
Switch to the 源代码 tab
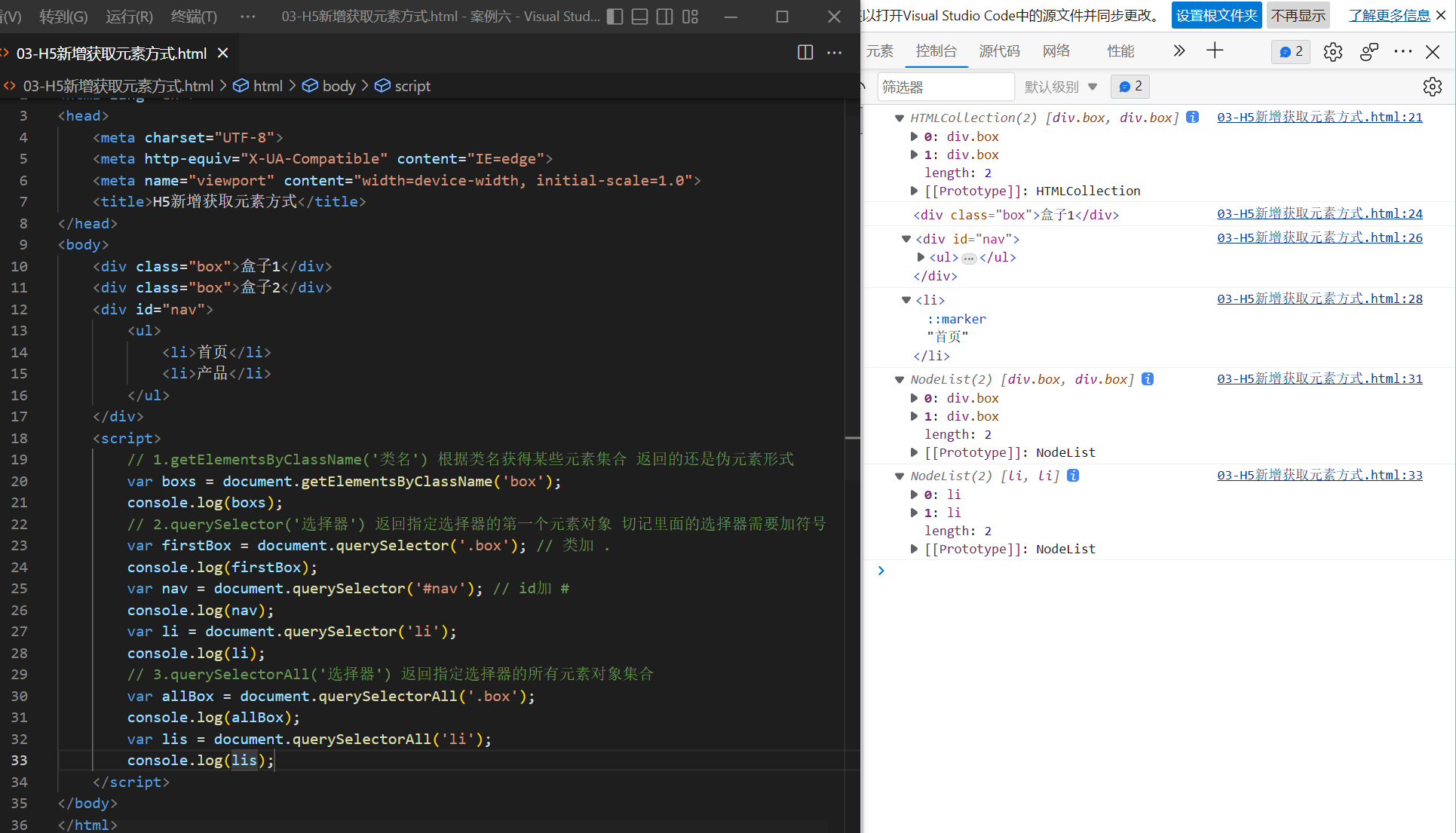pos(999,51)
